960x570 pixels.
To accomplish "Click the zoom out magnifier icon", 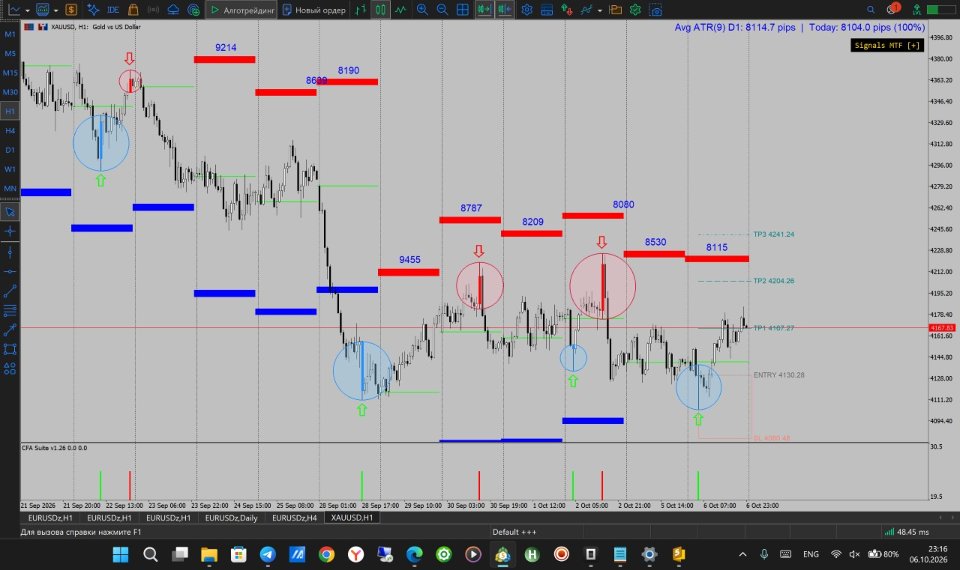I will 442,10.
